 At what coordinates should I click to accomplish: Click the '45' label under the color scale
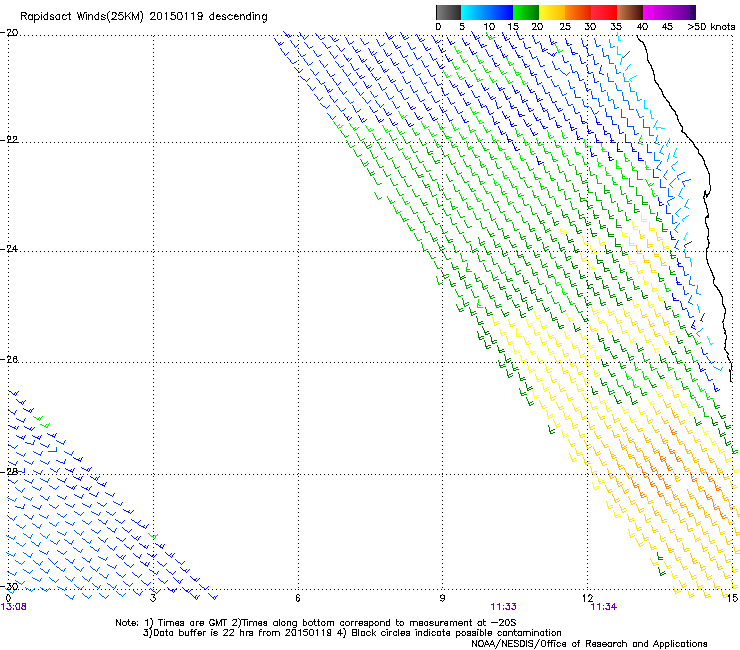coord(667,27)
